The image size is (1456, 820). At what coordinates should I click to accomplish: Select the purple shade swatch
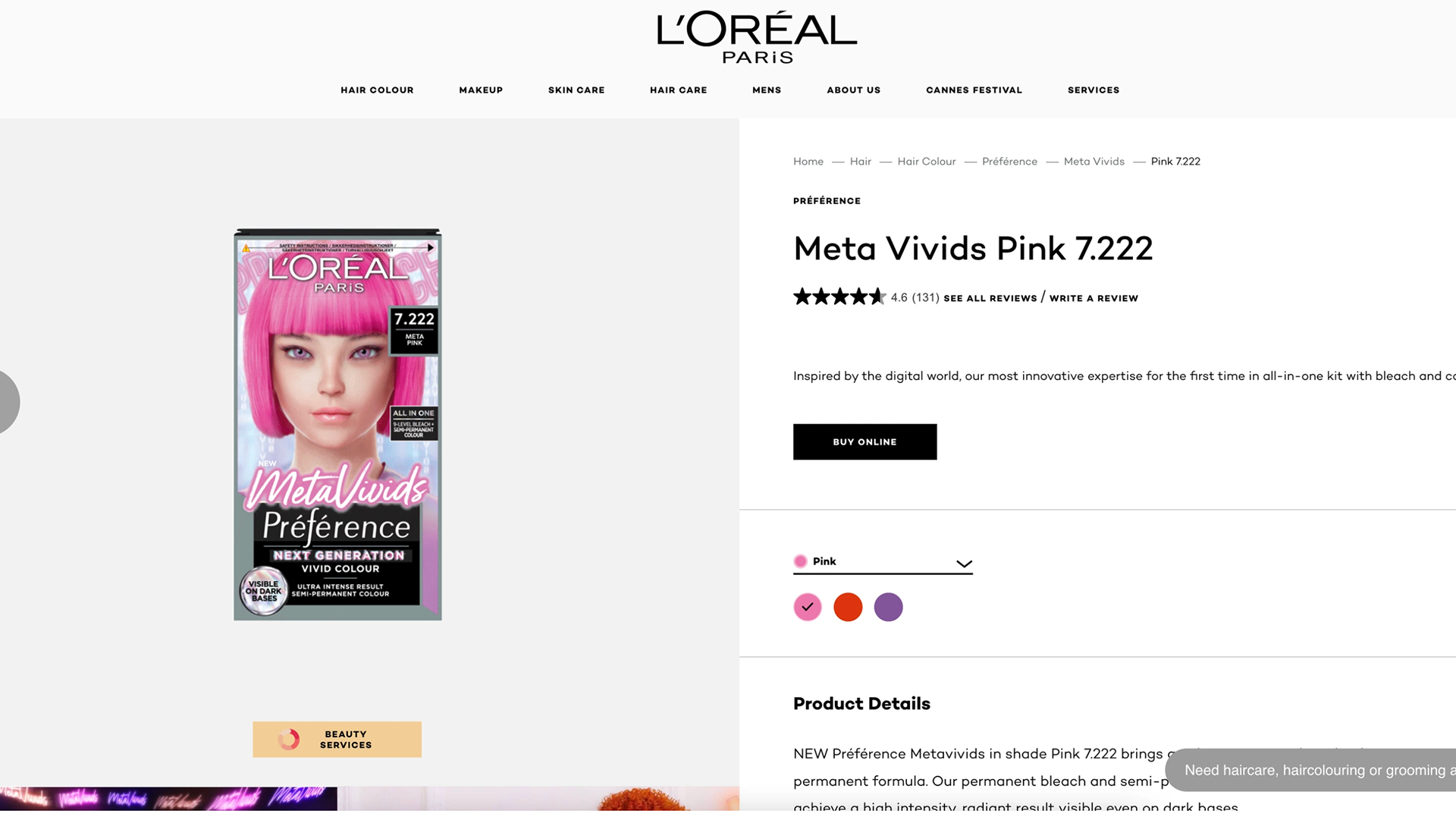[x=888, y=607]
